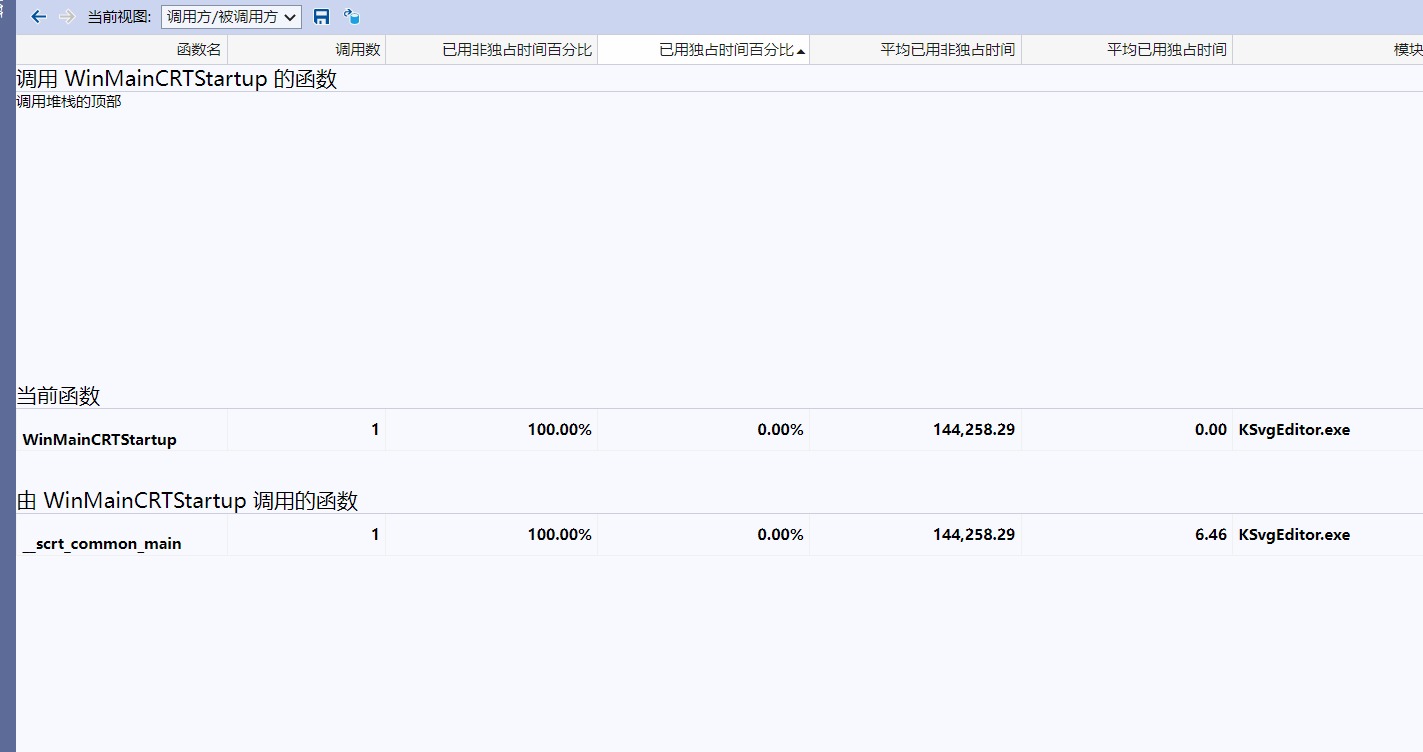Click the forward navigation arrow
Image resolution: width=1423 pixels, height=752 pixels.
[x=67, y=17]
